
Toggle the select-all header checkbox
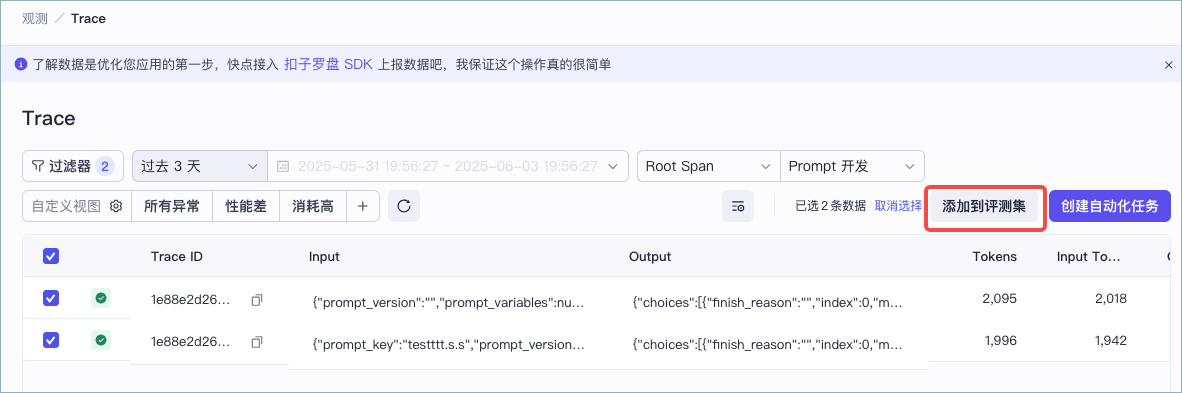51,257
